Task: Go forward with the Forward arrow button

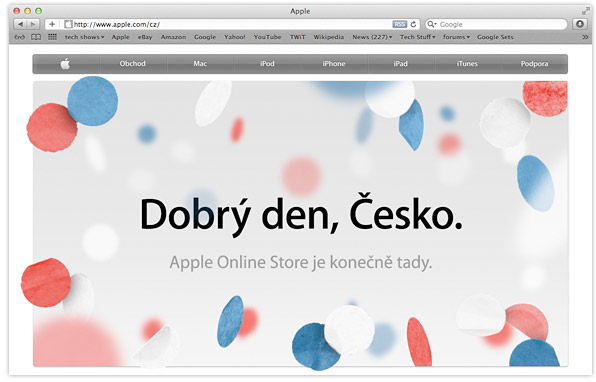Action: click(33, 24)
